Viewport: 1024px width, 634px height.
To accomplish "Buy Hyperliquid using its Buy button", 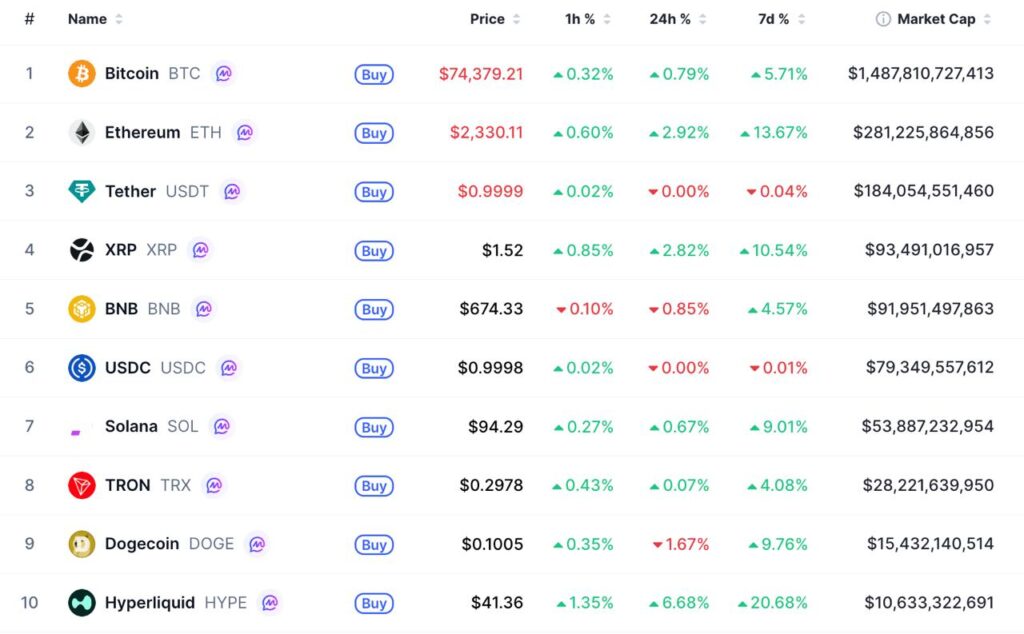I will coord(374,603).
